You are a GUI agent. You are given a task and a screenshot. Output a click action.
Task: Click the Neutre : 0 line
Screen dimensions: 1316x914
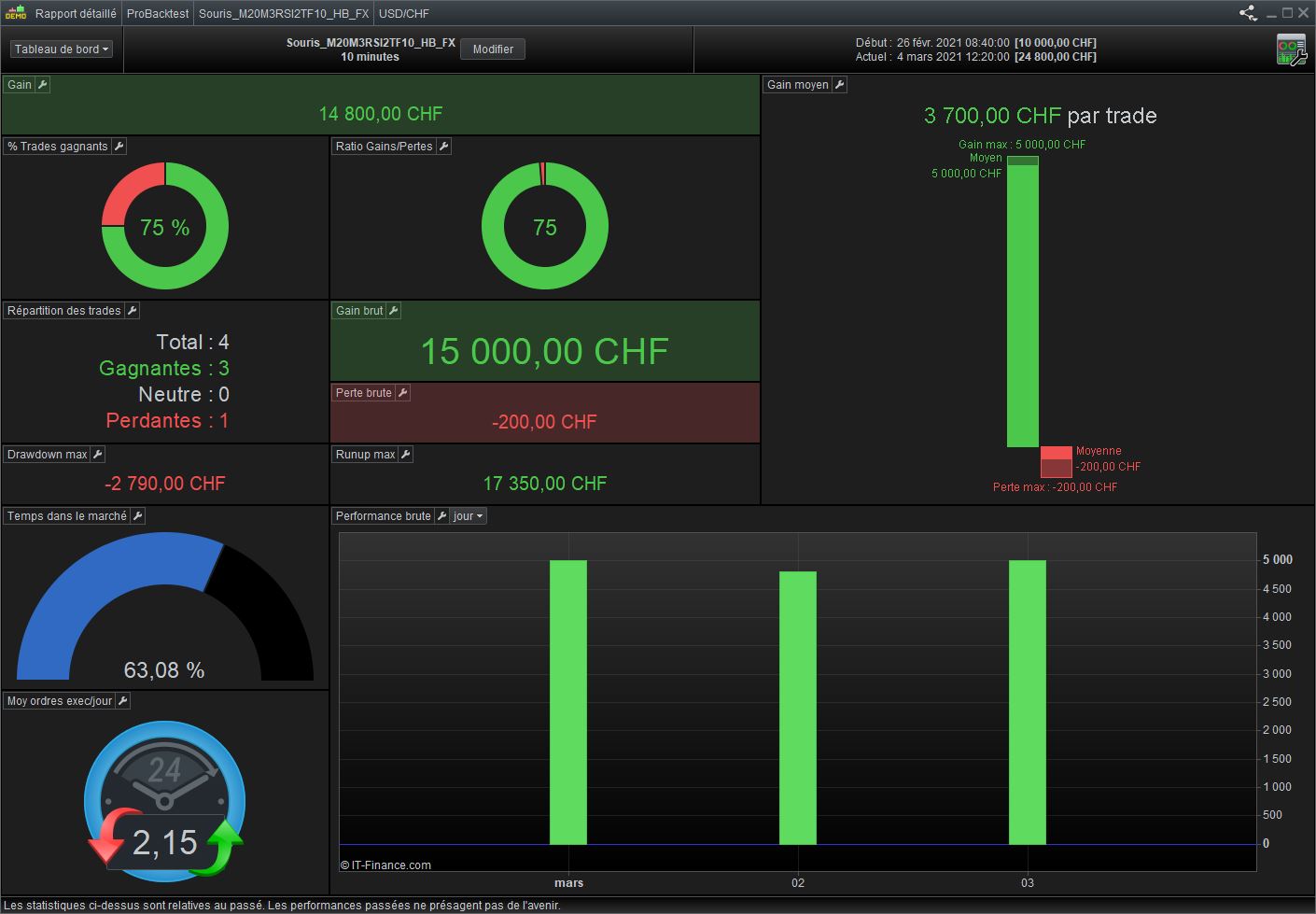[184, 395]
